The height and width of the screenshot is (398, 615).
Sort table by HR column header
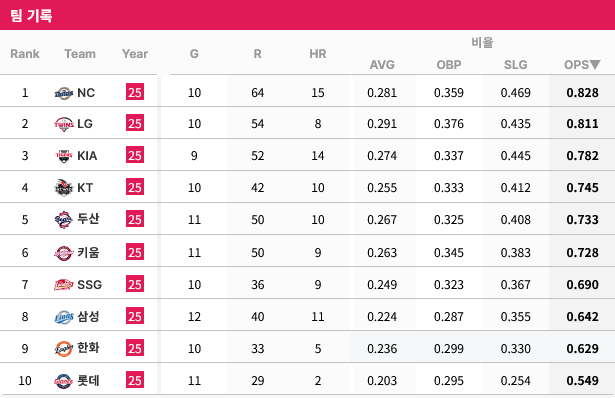tap(318, 54)
